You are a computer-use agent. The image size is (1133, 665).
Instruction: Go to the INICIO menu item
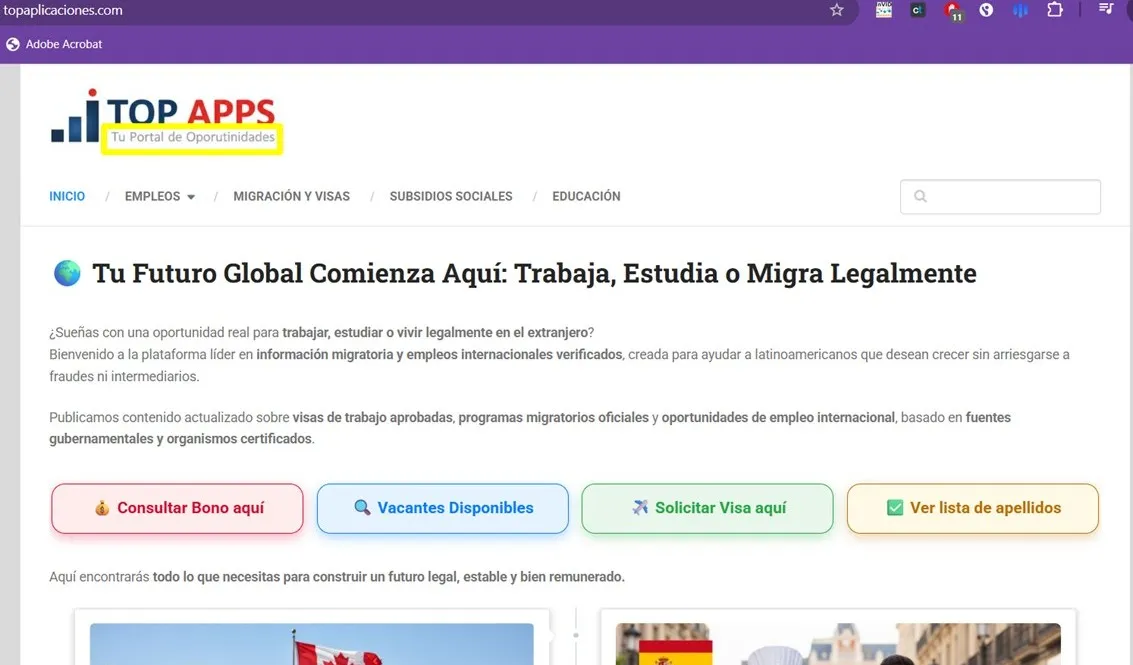[67, 197]
